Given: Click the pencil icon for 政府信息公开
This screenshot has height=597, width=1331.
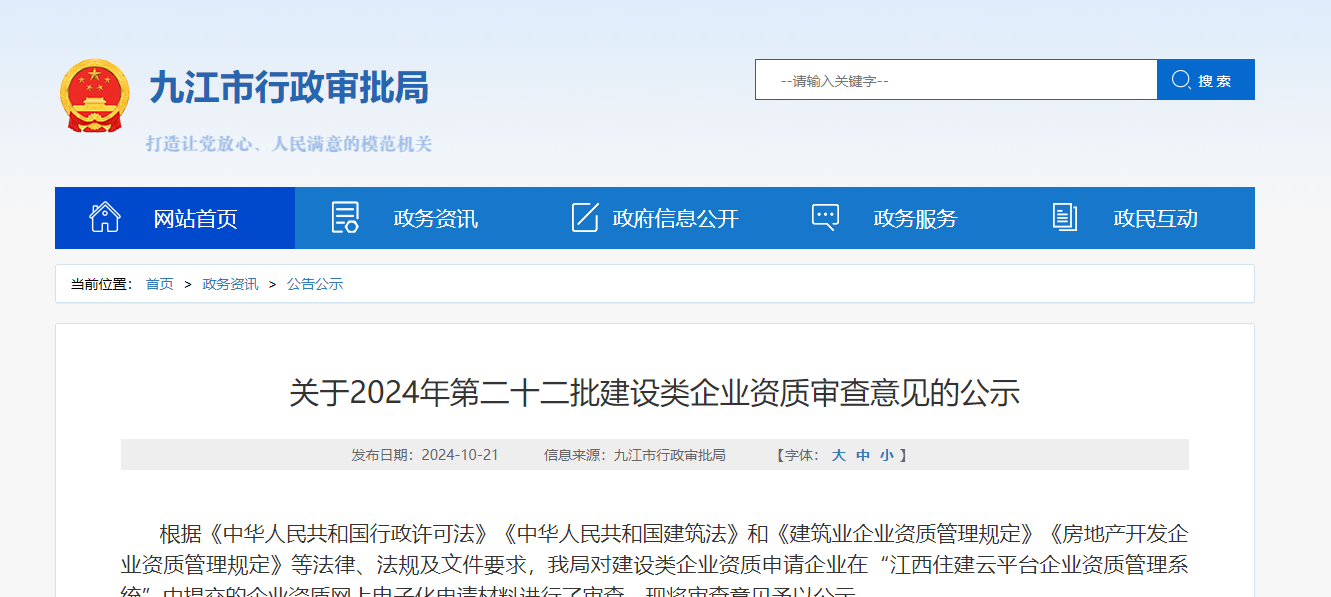Looking at the screenshot, I should pos(584,217).
